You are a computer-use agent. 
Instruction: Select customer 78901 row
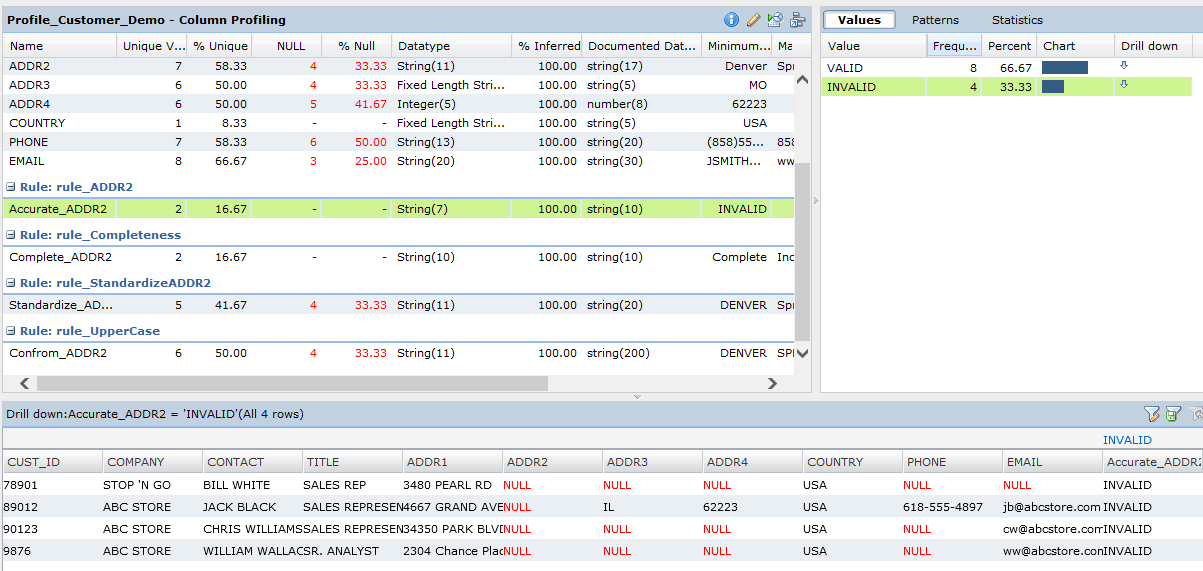602,485
